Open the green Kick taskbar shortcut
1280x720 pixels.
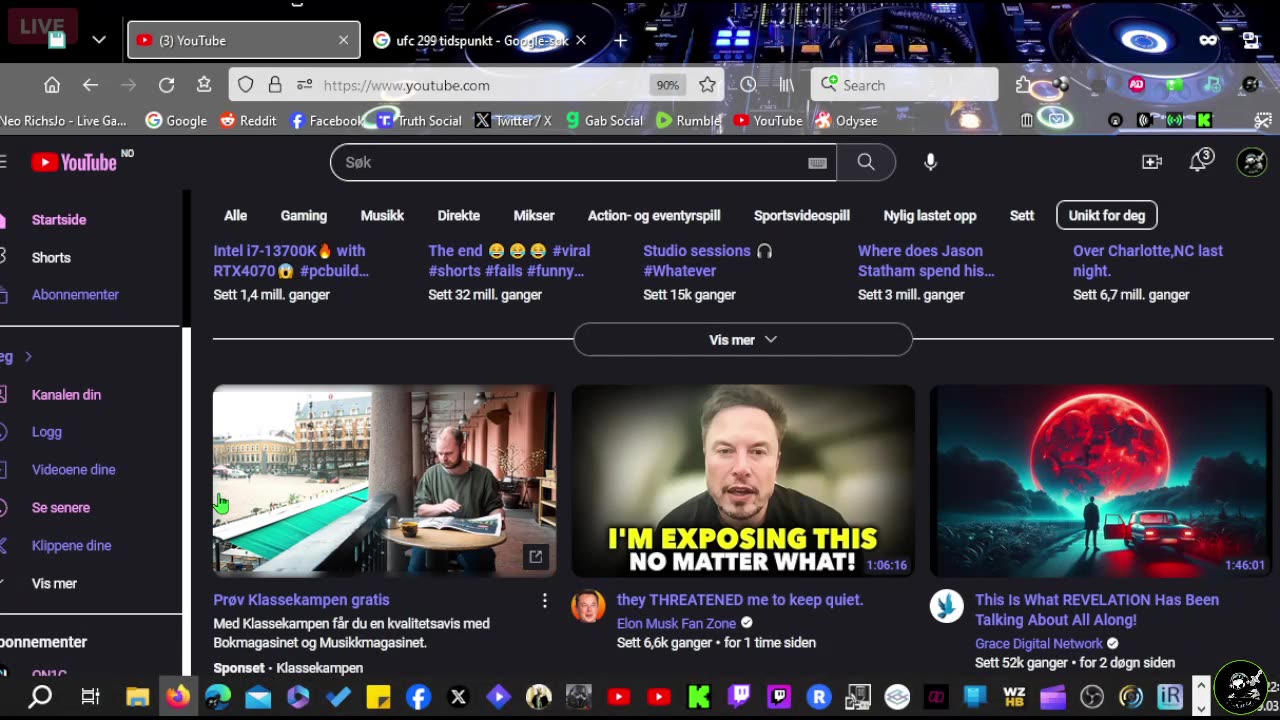[698, 697]
